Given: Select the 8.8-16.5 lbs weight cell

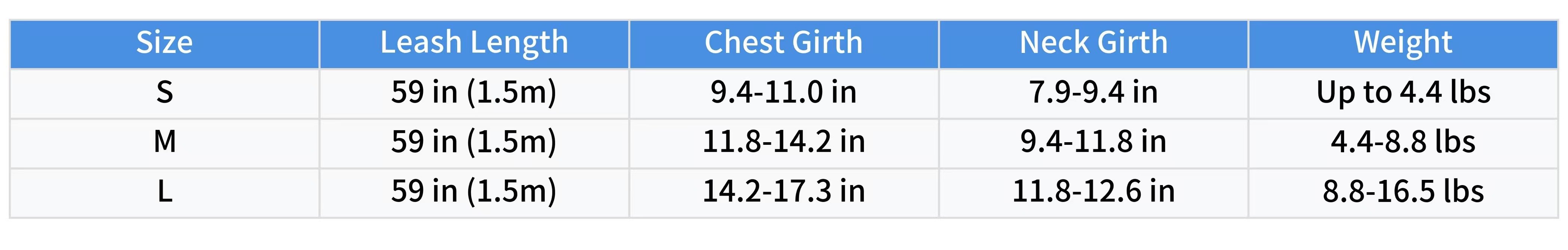Looking at the screenshot, I should (x=1403, y=193).
